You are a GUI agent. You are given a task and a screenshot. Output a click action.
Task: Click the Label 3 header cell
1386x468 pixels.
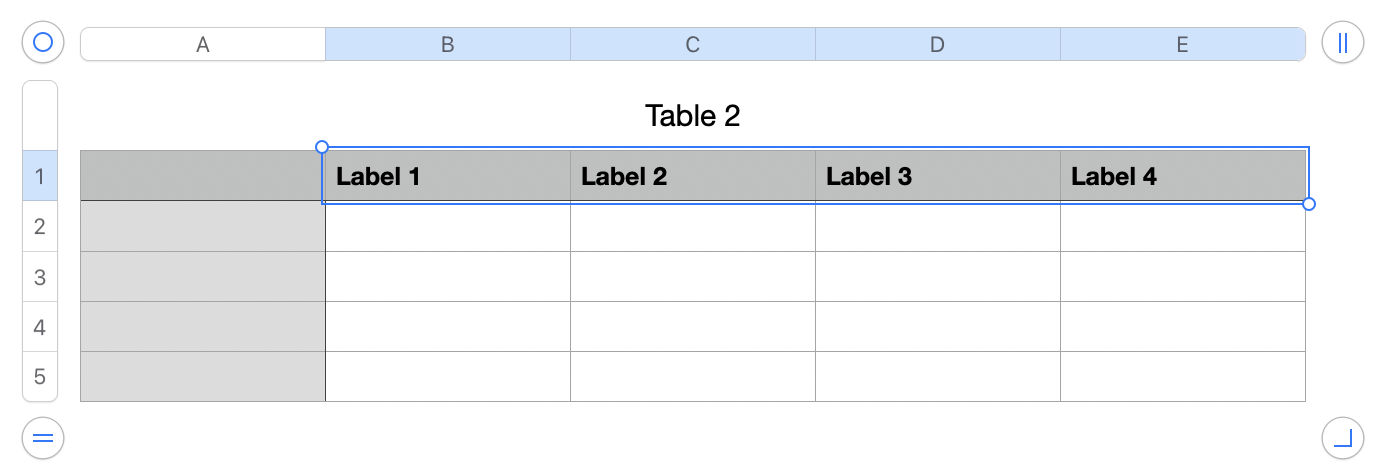click(938, 177)
